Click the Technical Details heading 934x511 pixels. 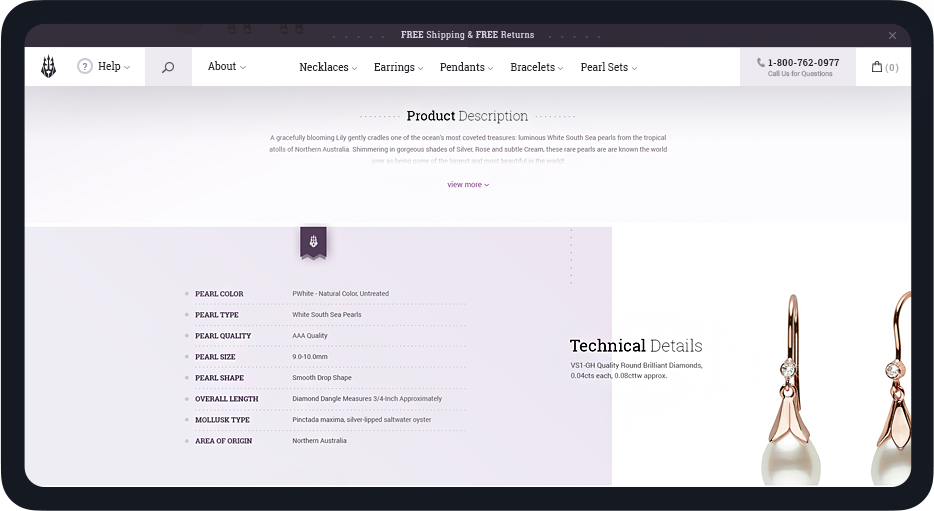tap(636, 346)
